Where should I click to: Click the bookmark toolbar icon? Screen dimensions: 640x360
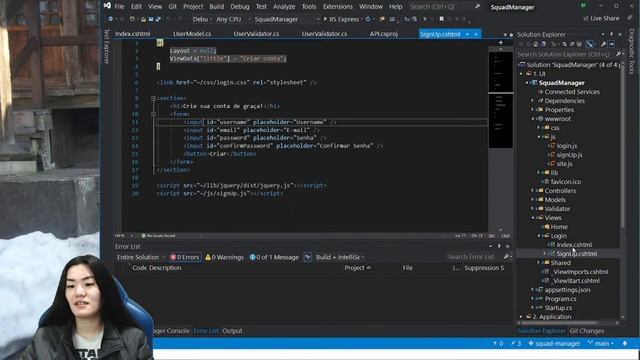click(441, 19)
